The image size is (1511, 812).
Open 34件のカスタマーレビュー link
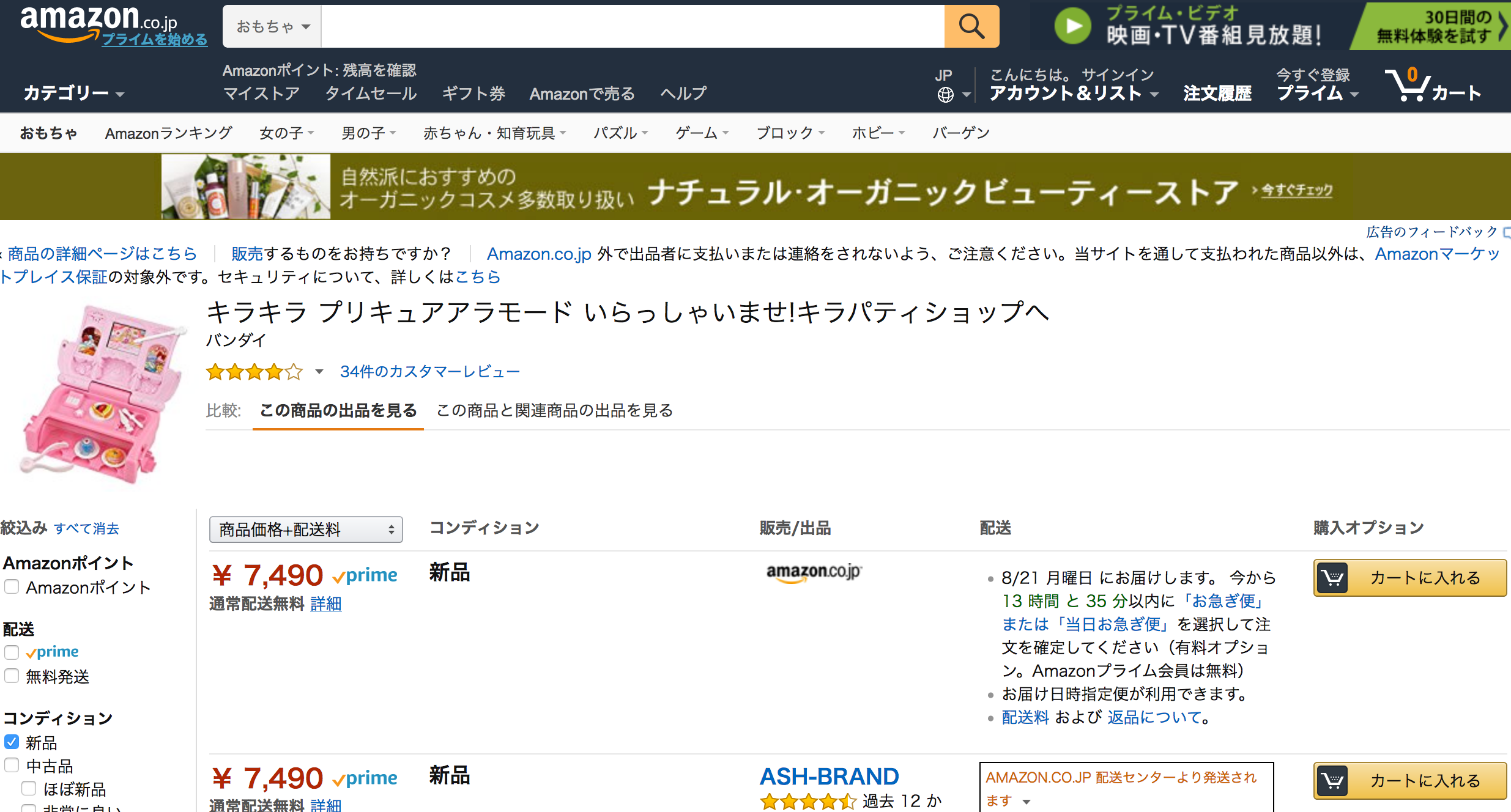tap(429, 372)
